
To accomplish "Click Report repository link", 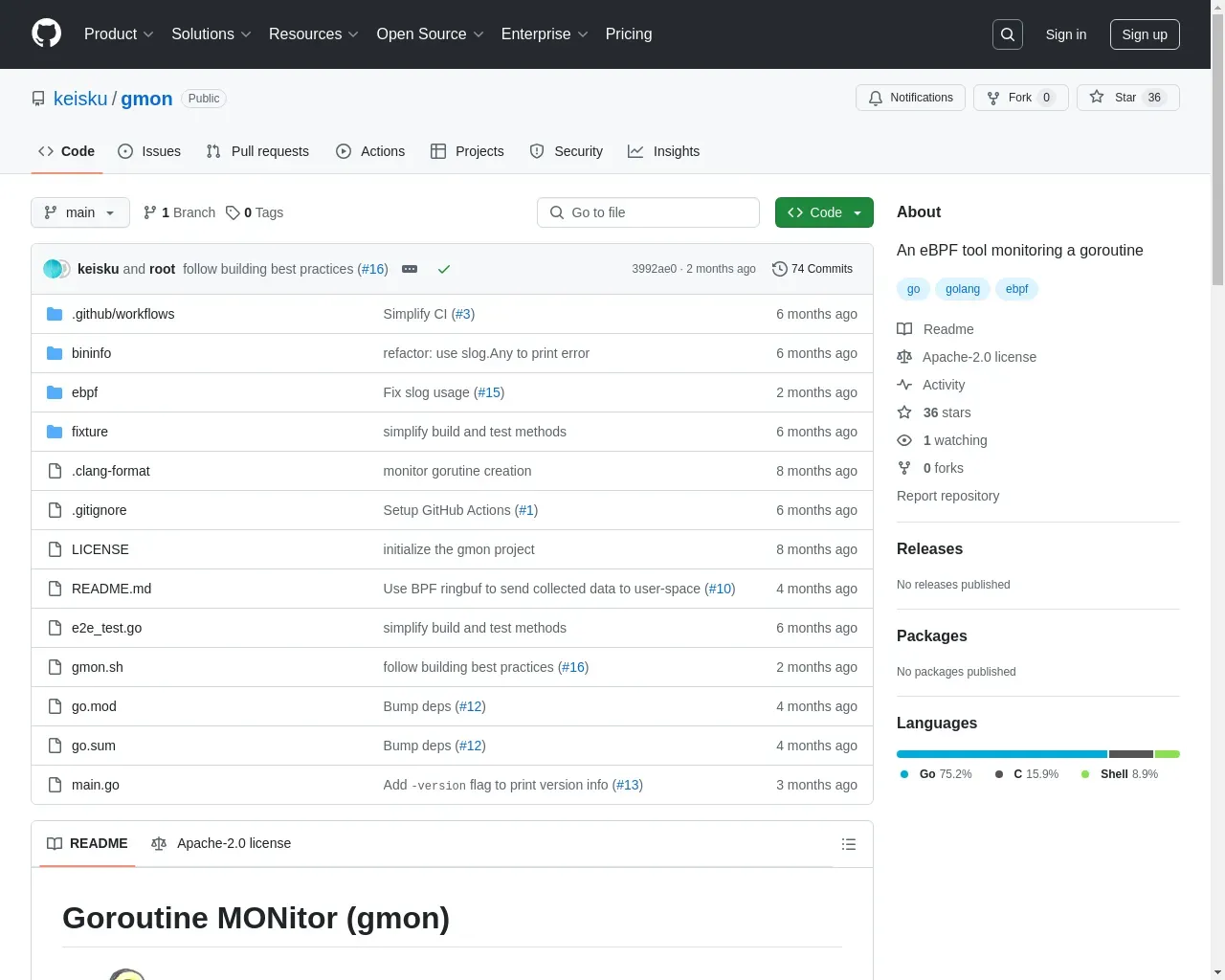I will click(x=947, y=496).
